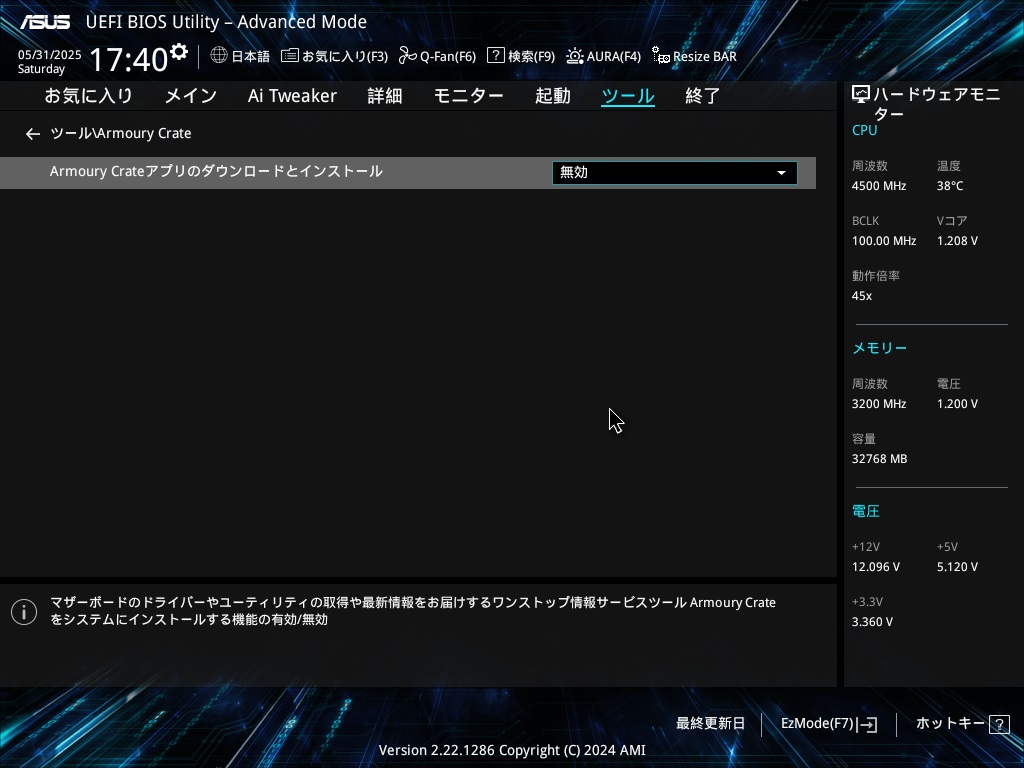
Task: Select the Armoury Crateアプリのダウンロードとインストール row
Action: (408, 172)
